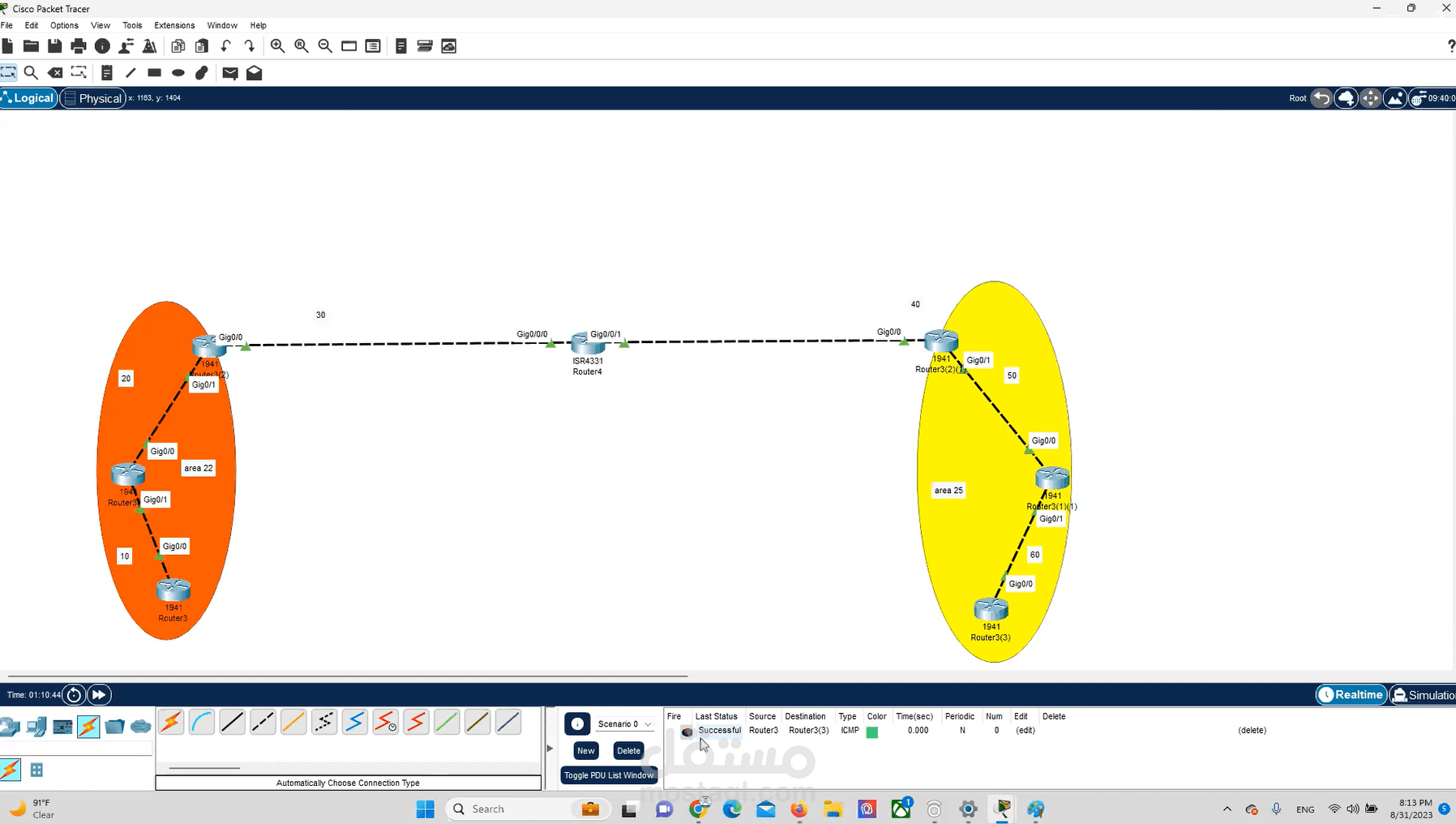Click the Windows Start button

pyautogui.click(x=426, y=809)
